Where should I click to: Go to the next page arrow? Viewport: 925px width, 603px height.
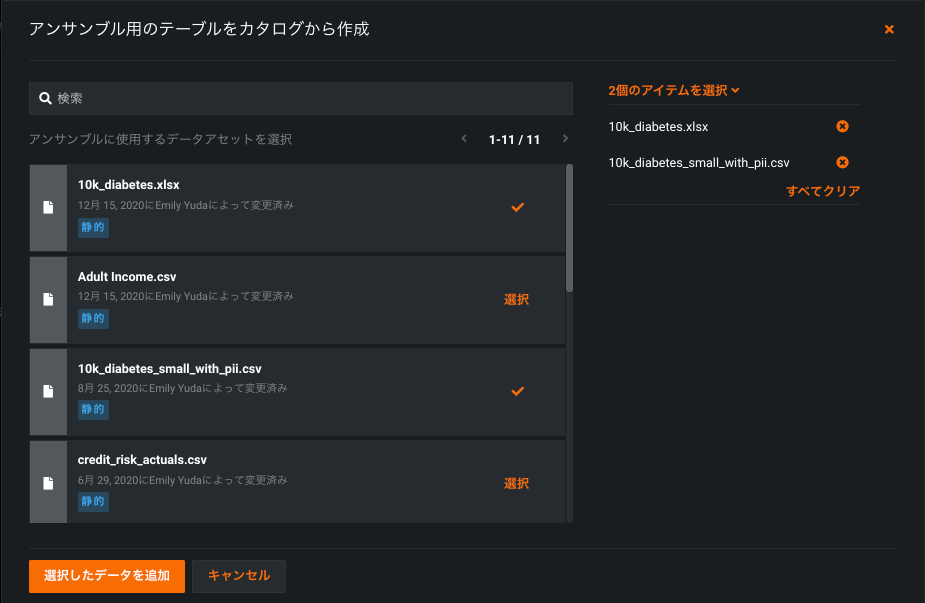565,139
